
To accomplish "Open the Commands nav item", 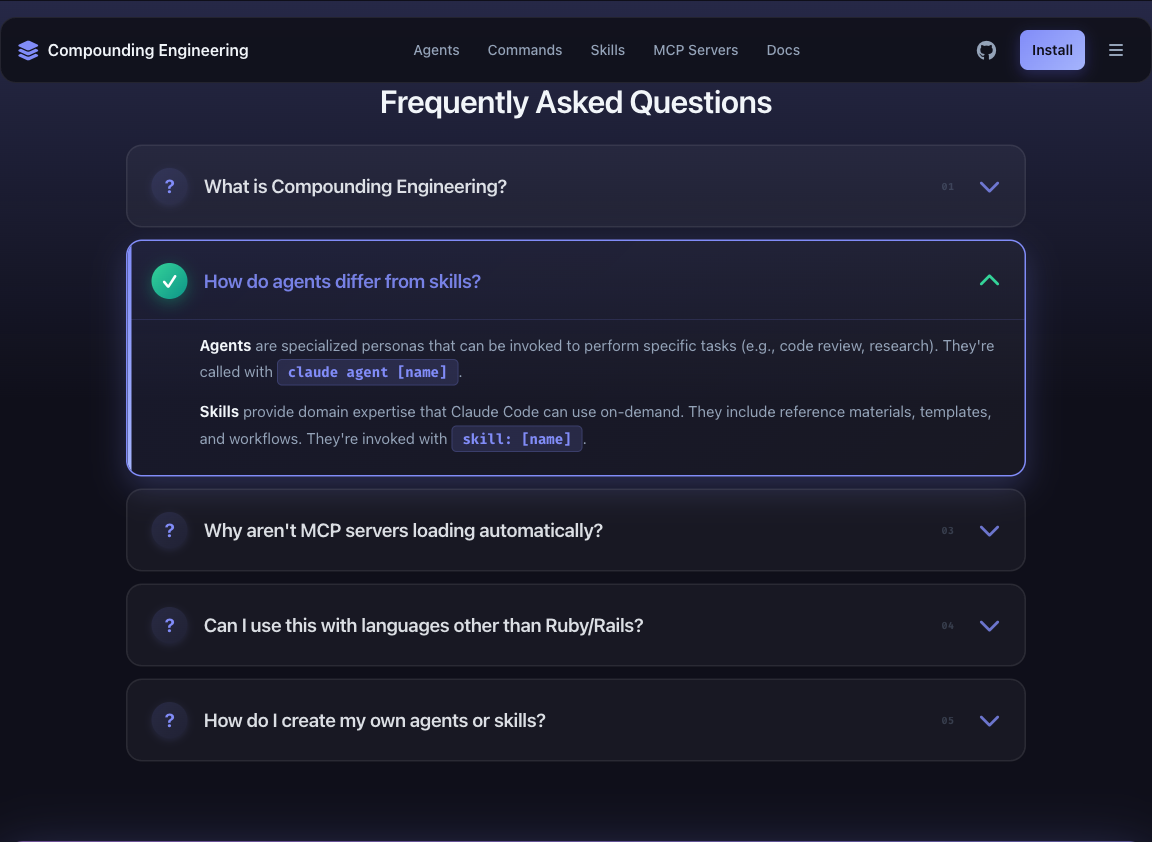I will [525, 50].
